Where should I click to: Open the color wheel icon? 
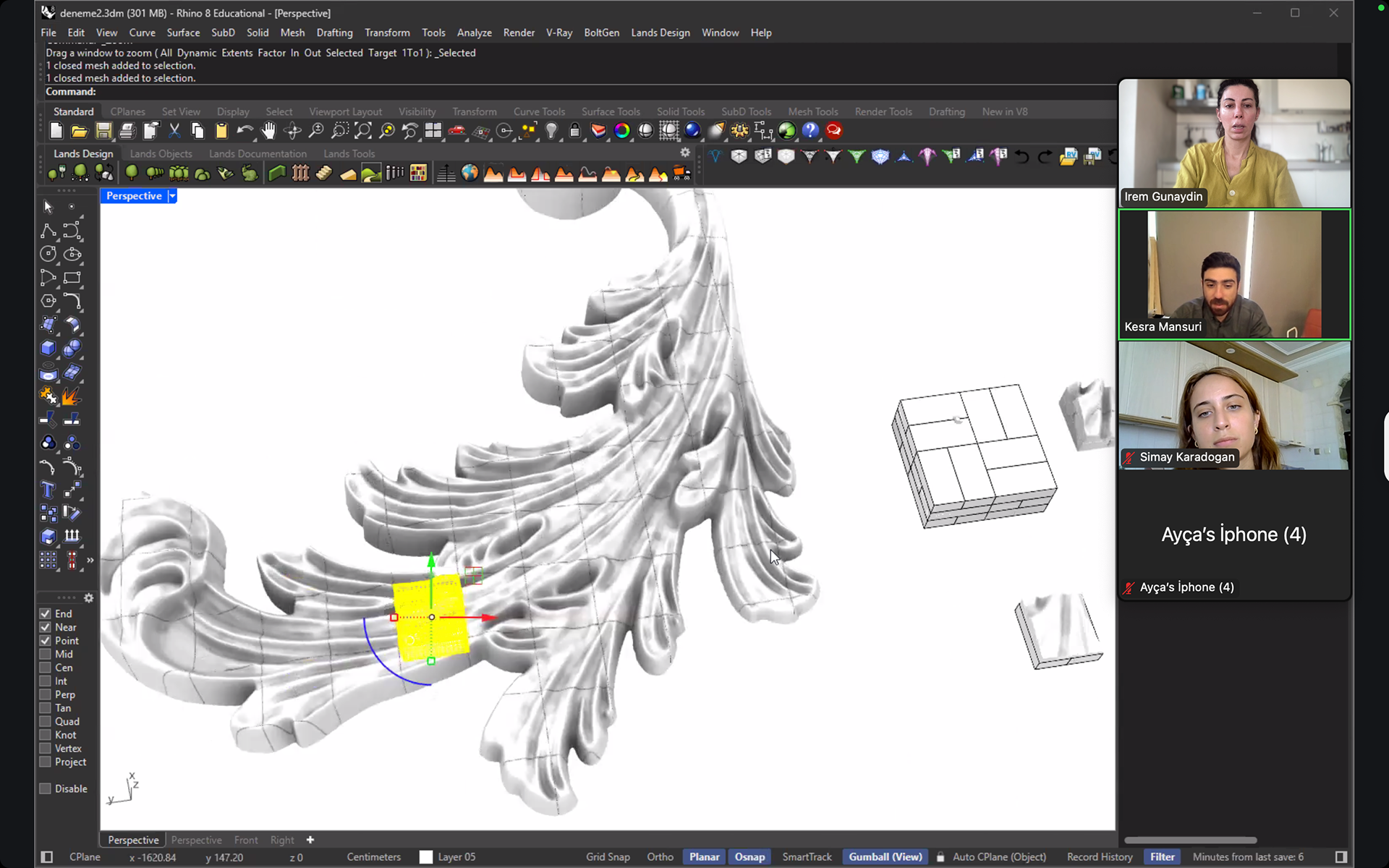[621, 131]
